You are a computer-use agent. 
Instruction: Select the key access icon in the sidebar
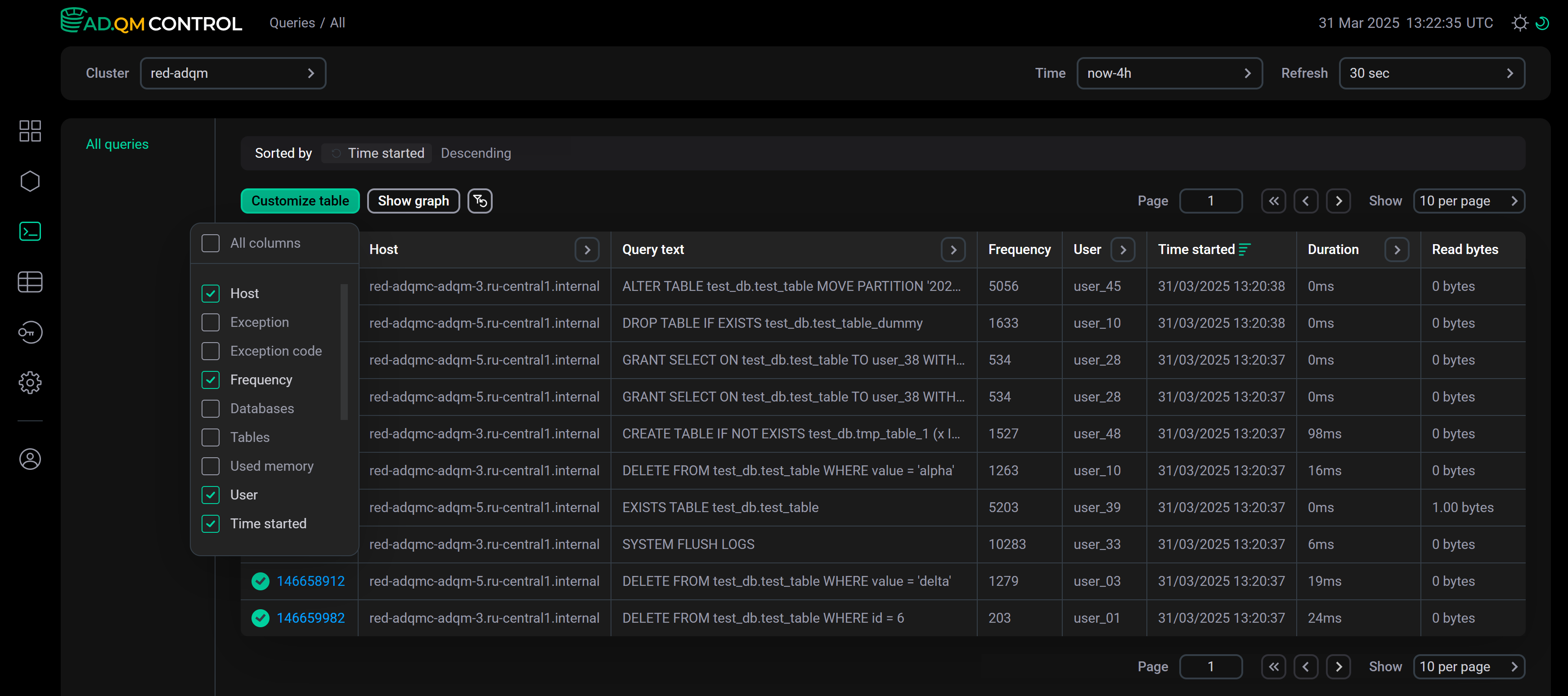pos(30,332)
